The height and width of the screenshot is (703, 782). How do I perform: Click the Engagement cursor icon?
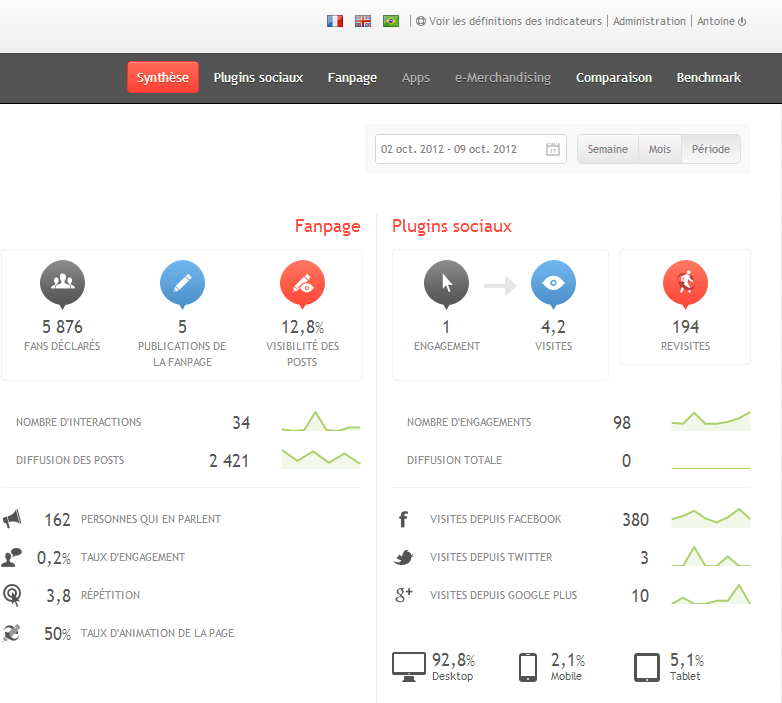coord(446,283)
